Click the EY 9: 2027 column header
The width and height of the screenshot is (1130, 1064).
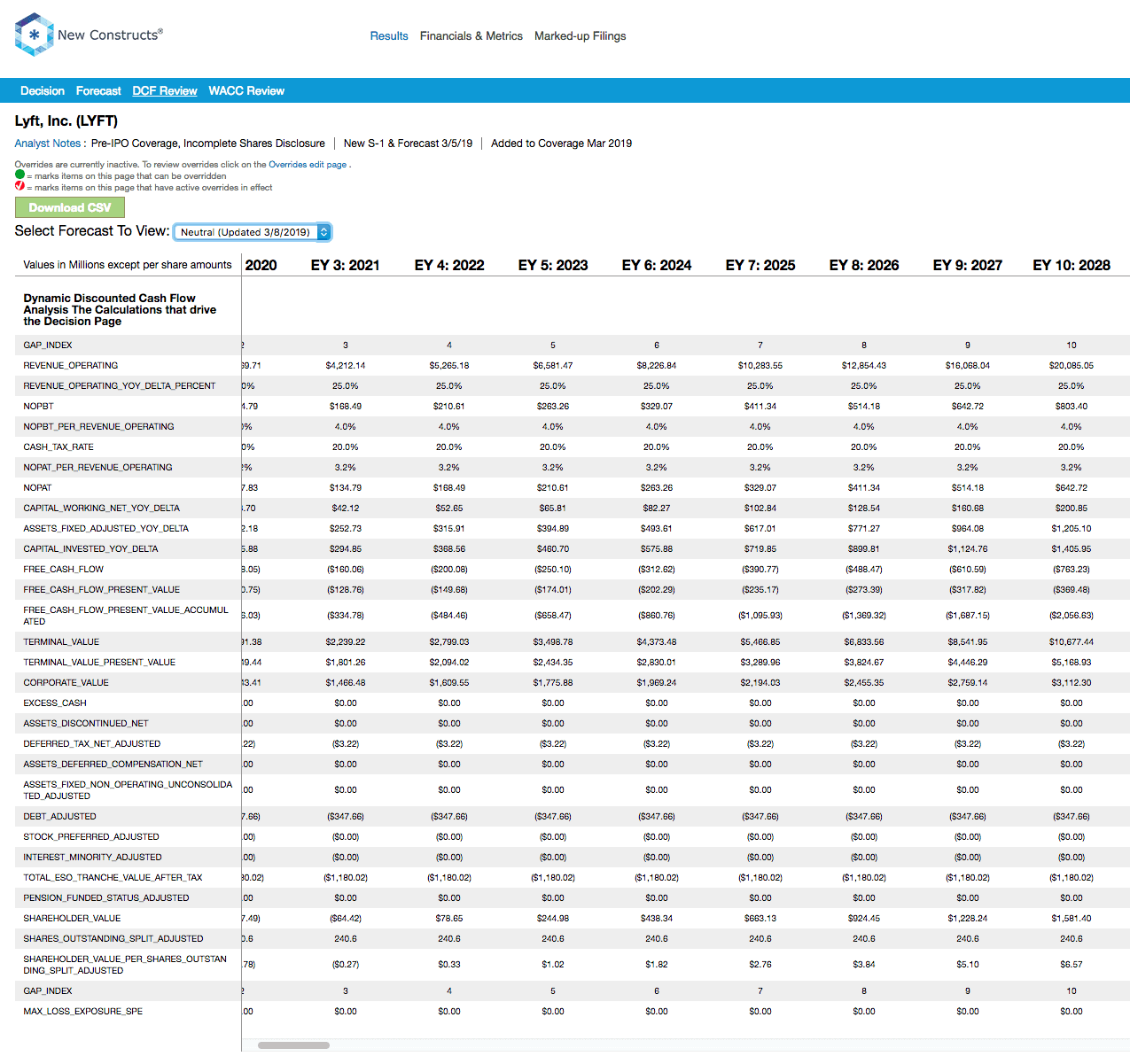coord(968,266)
